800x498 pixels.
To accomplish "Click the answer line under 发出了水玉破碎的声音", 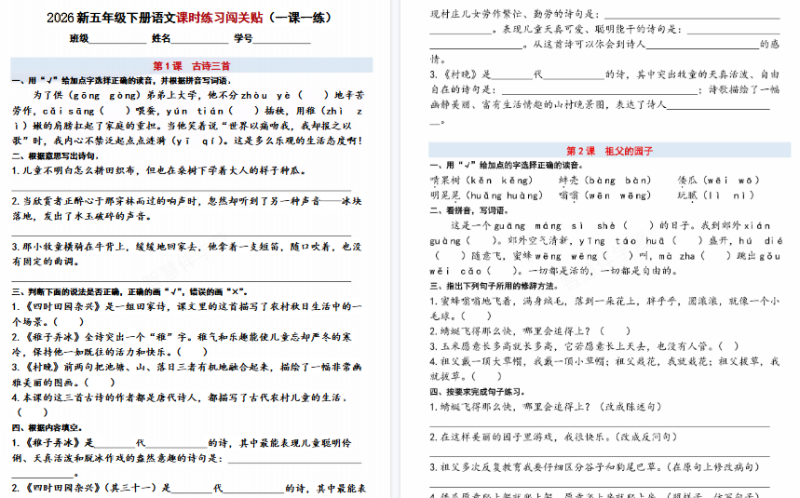I will (181, 235).
